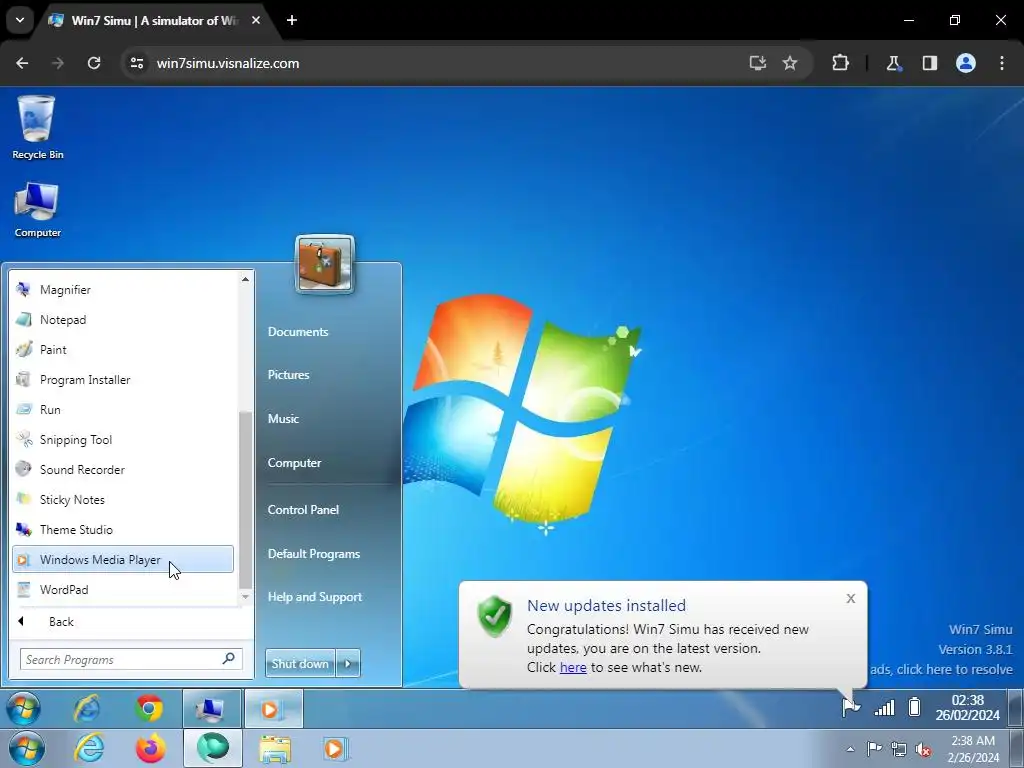Open the browser Extensions puzzle icon
The image size is (1024, 768).
coord(840,63)
